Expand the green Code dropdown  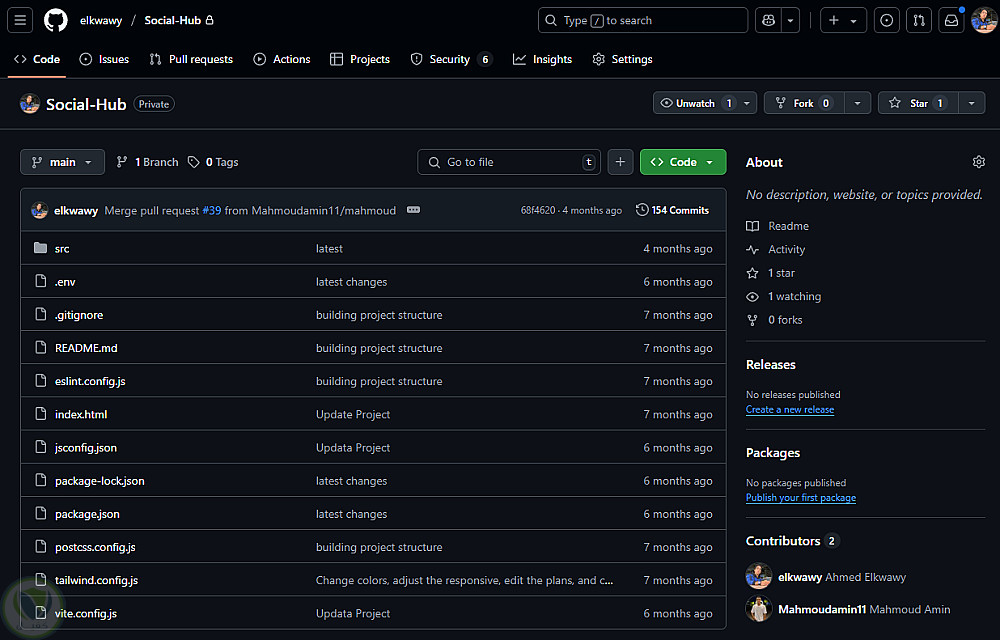pos(682,162)
